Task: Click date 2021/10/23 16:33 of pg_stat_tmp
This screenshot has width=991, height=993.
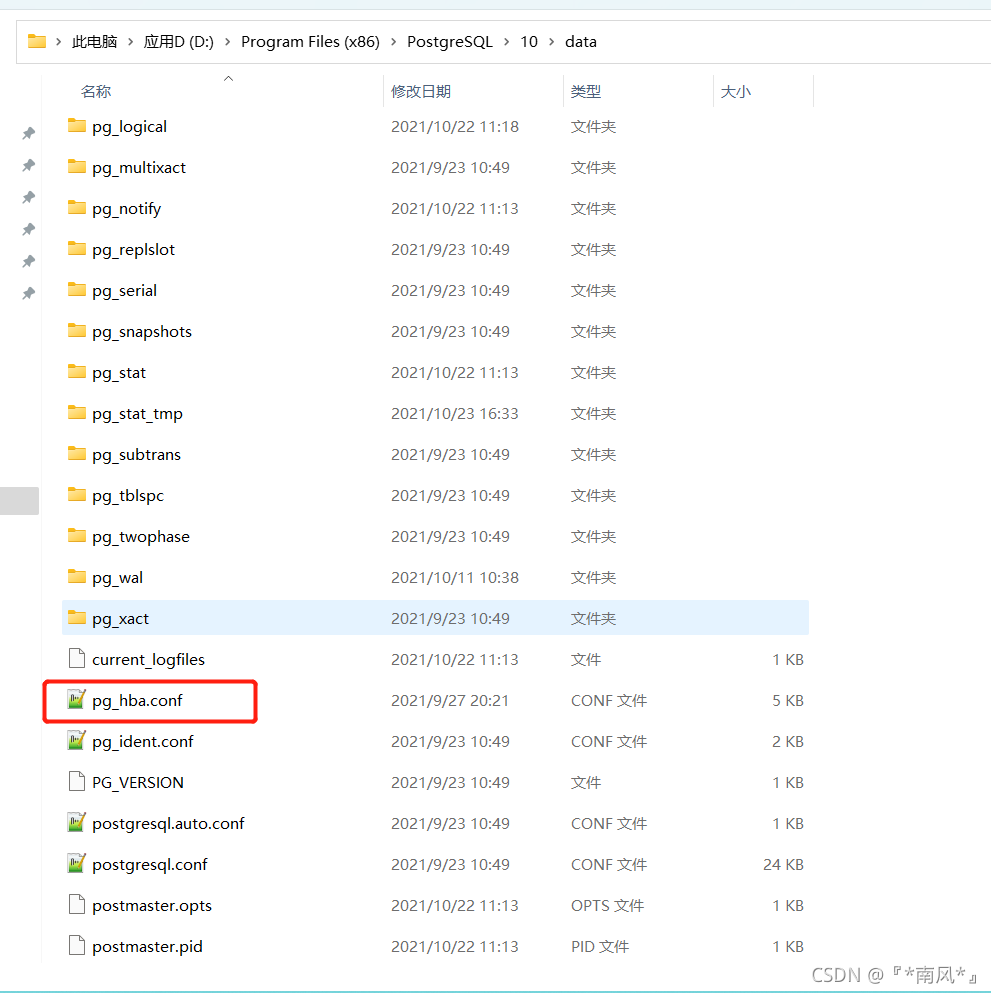Action: (x=455, y=414)
